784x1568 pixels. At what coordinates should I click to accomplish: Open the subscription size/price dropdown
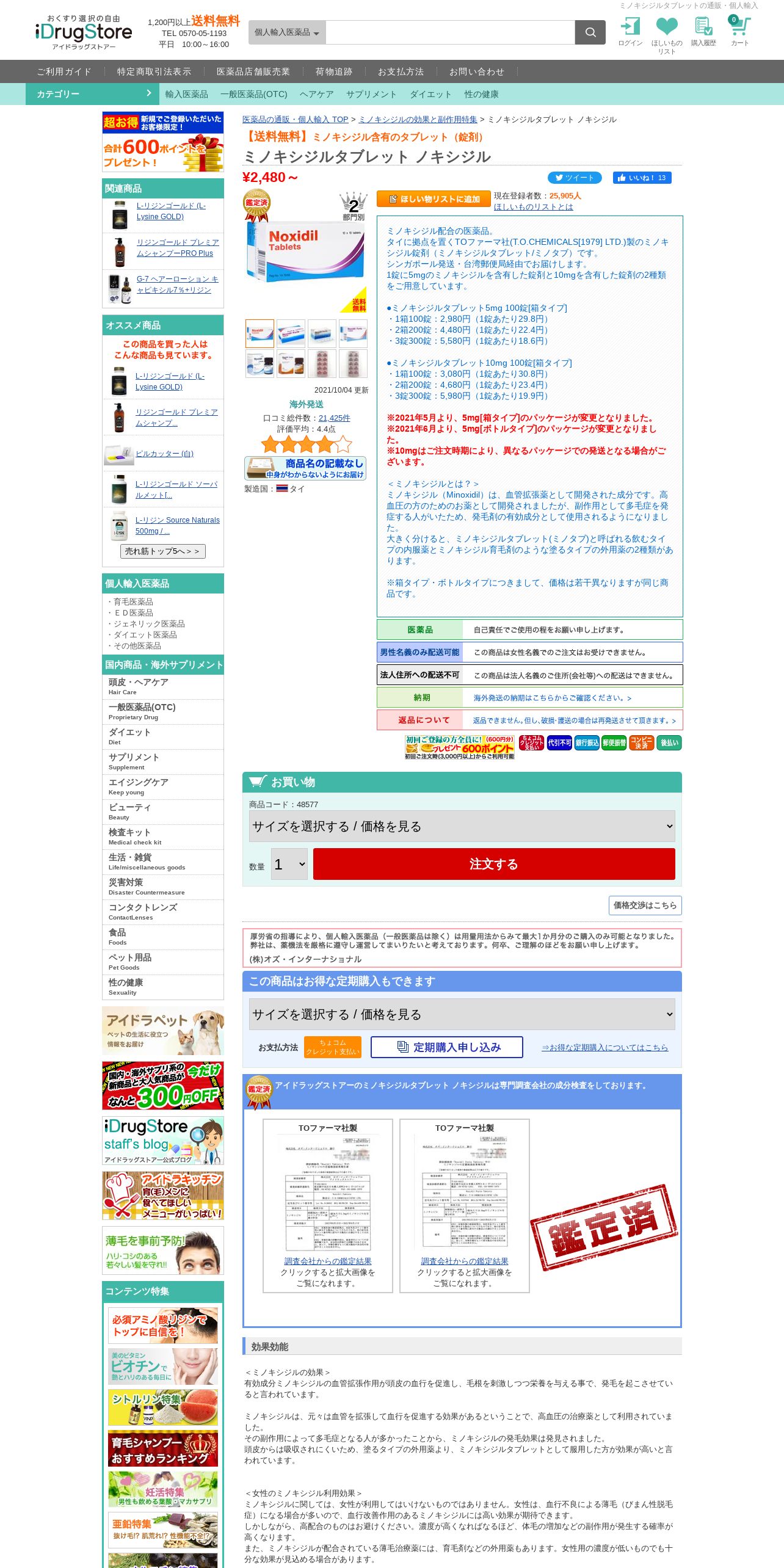tap(462, 1014)
